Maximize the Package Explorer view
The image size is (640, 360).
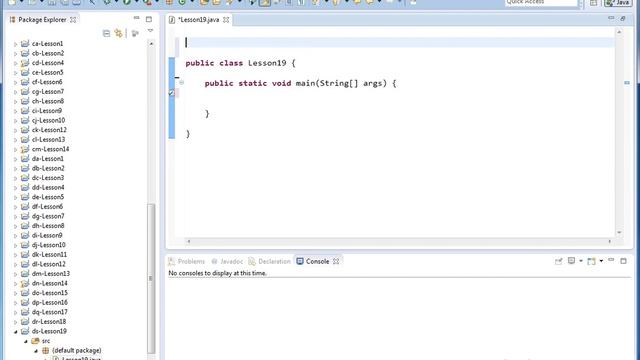coord(149,19)
